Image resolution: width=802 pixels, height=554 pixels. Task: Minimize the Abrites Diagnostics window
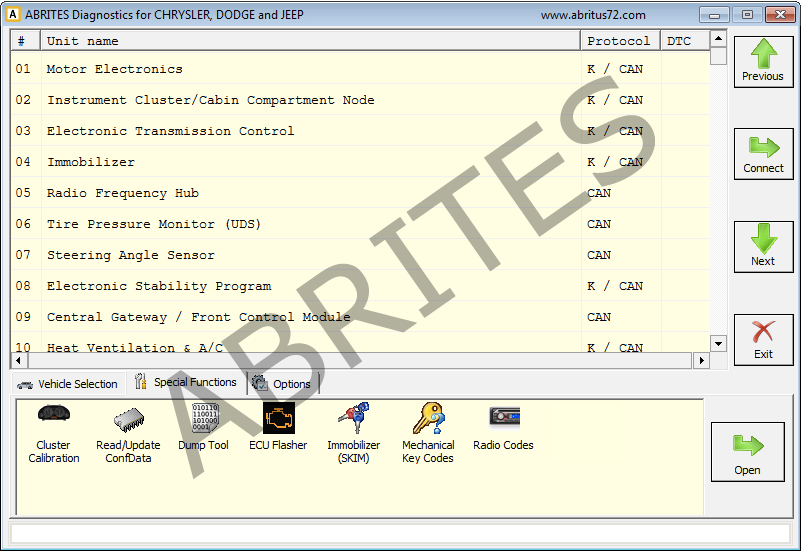(x=714, y=15)
